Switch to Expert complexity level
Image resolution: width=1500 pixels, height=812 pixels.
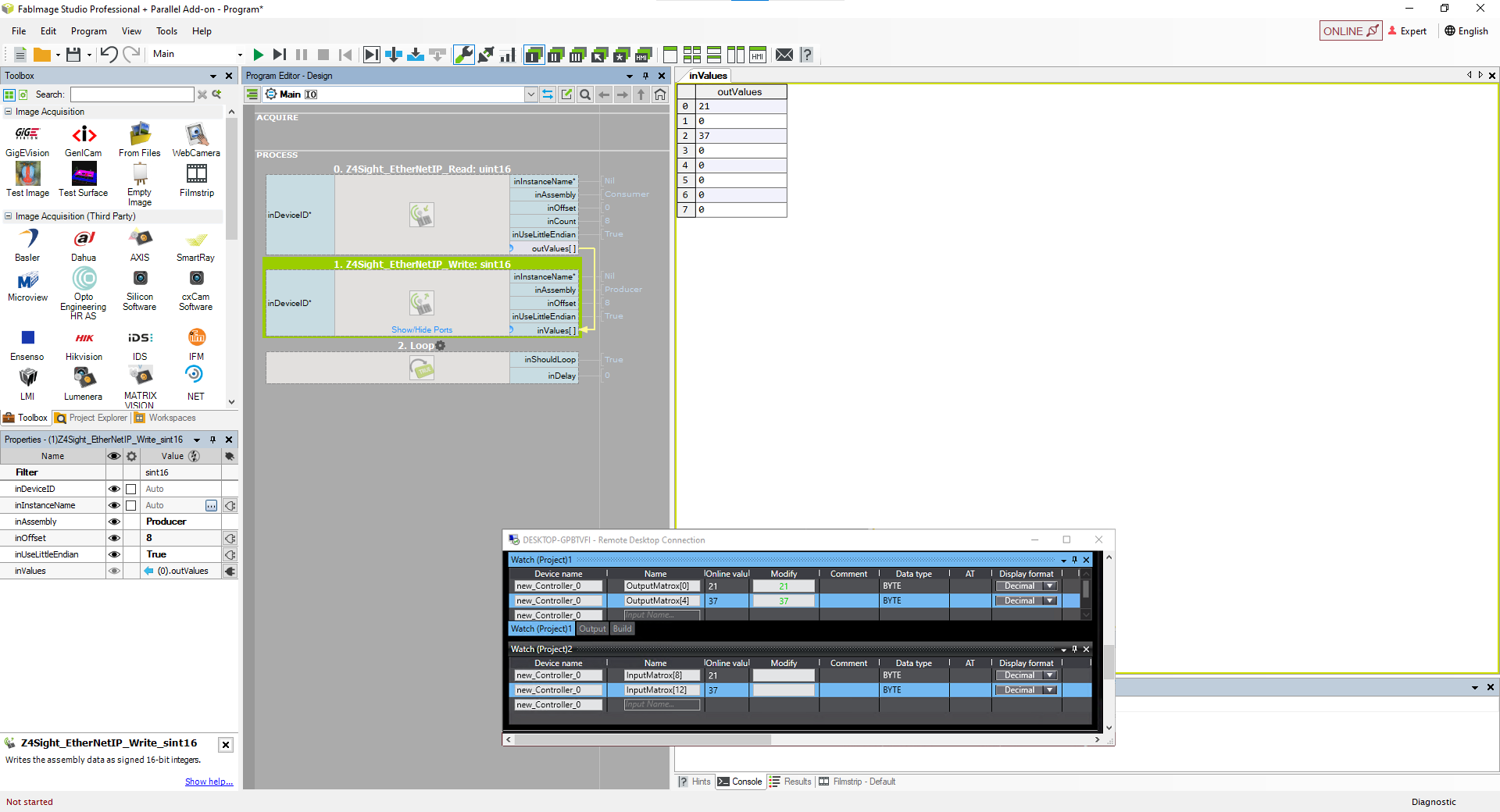click(x=1407, y=31)
